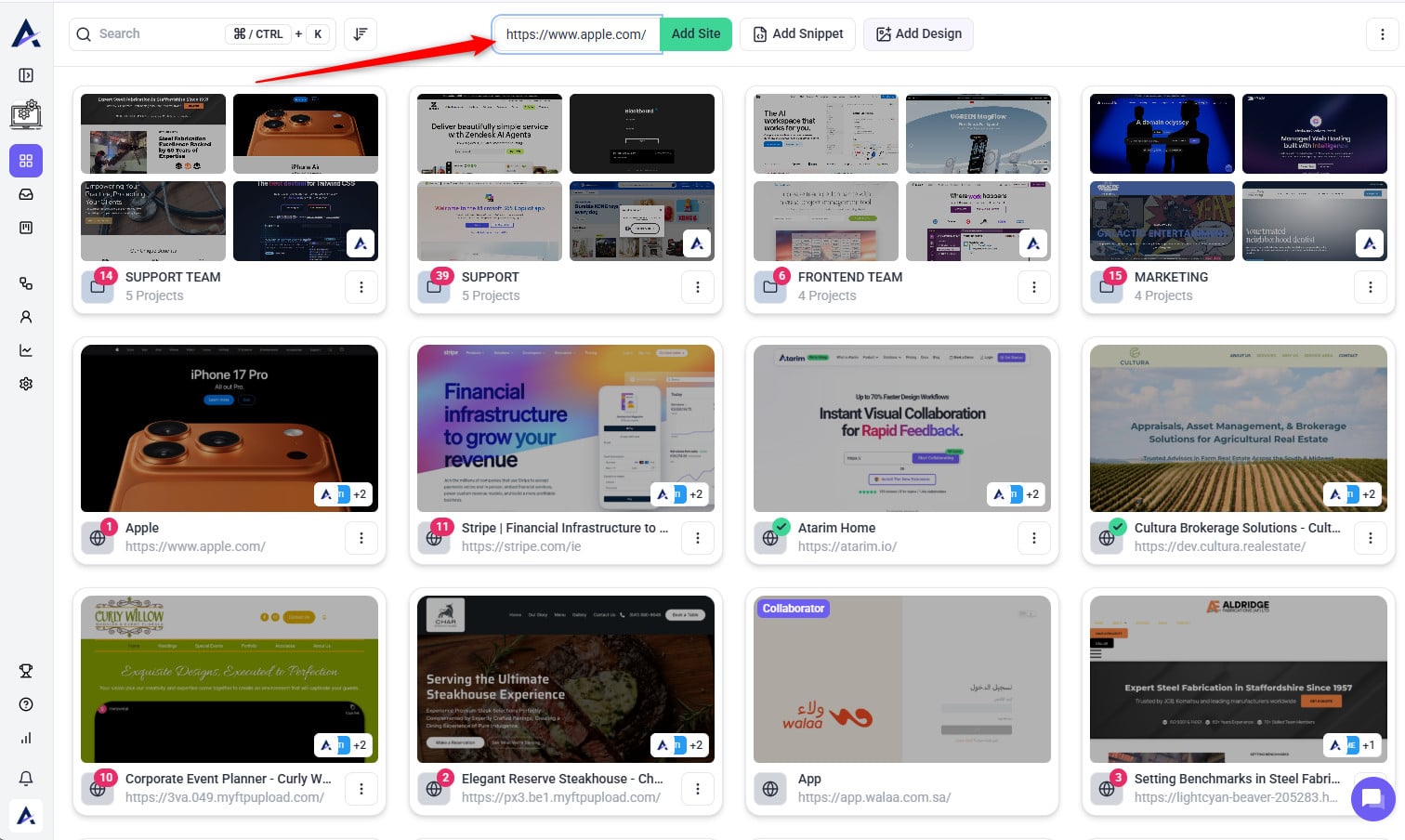Click the site URL input field
The image size is (1405, 840).
[x=576, y=34]
